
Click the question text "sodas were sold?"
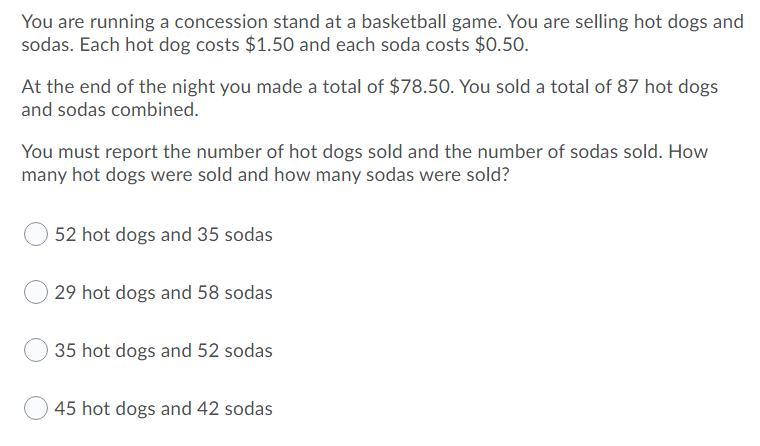pos(438,175)
